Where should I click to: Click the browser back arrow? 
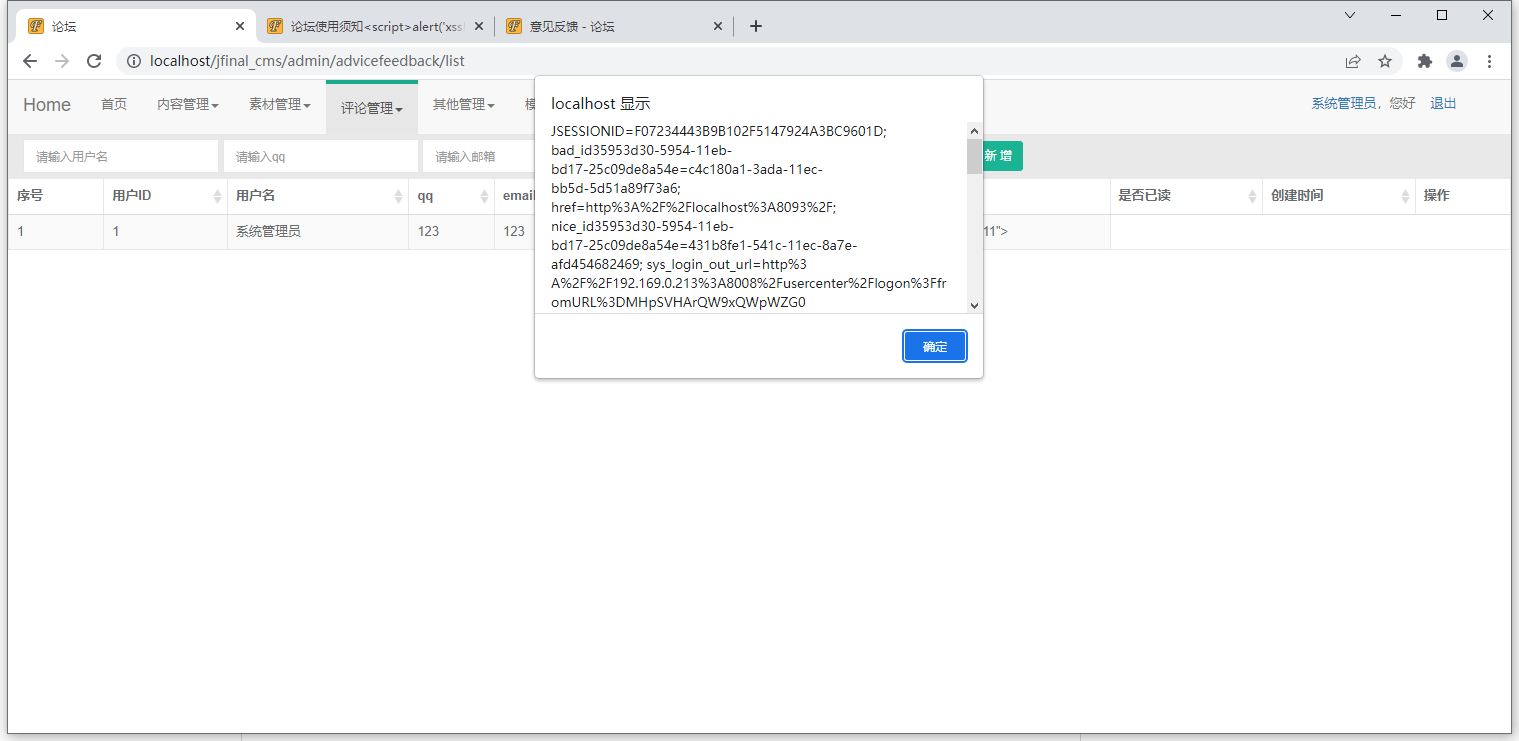pos(30,61)
